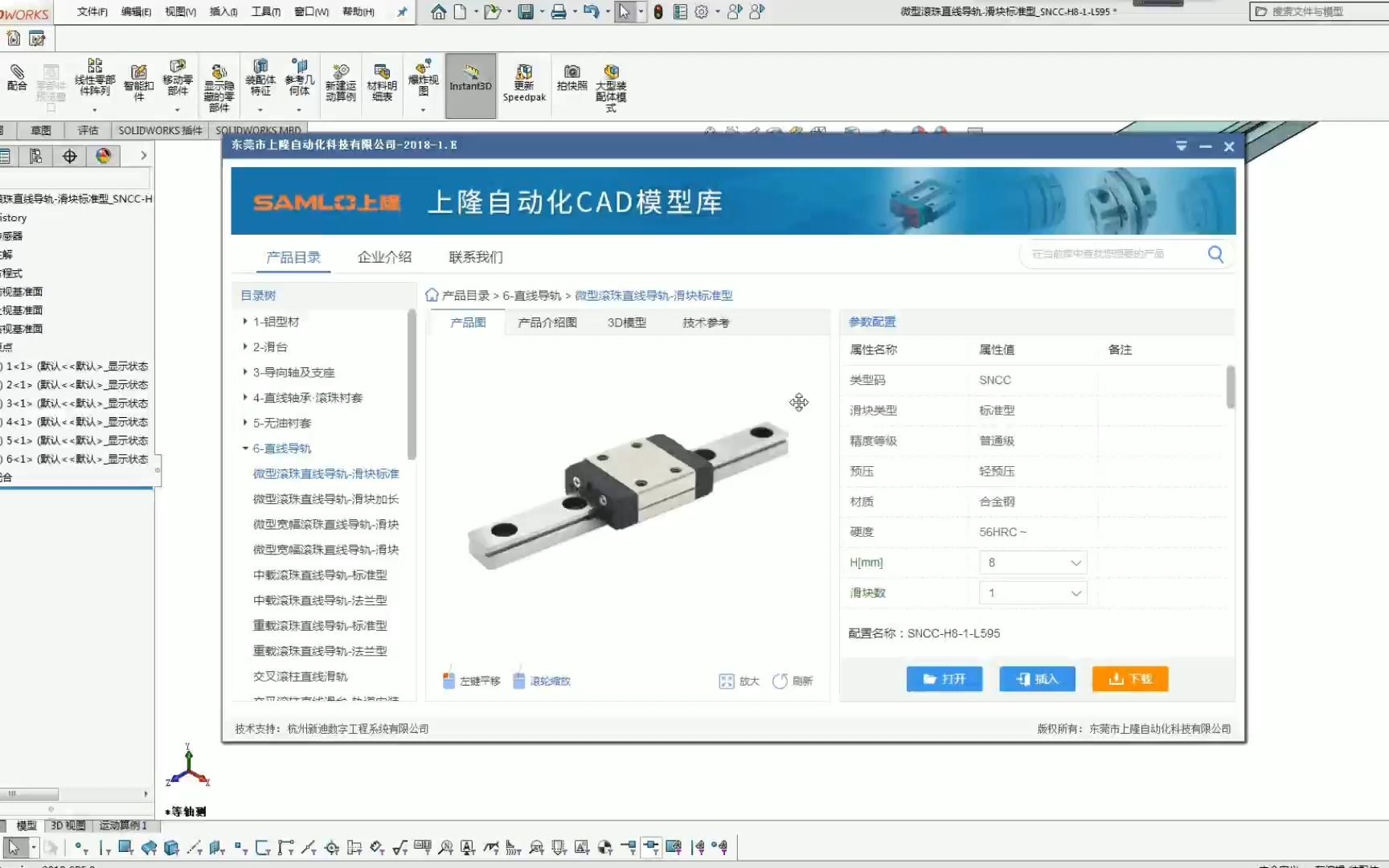The width and height of the screenshot is (1389, 868).
Task: Switch to 技术参考 tab
Action: pos(706,322)
